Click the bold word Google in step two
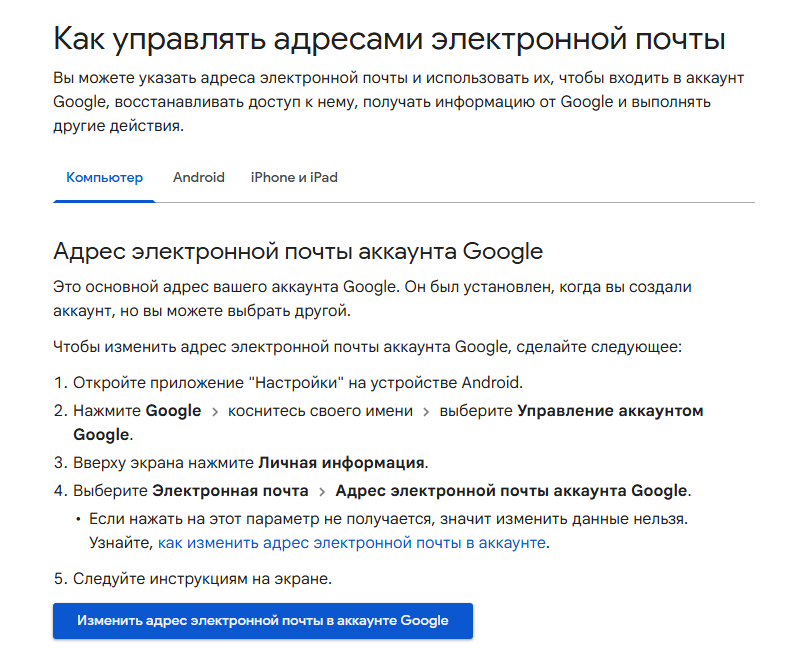This screenshot has width=808, height=670. (173, 411)
